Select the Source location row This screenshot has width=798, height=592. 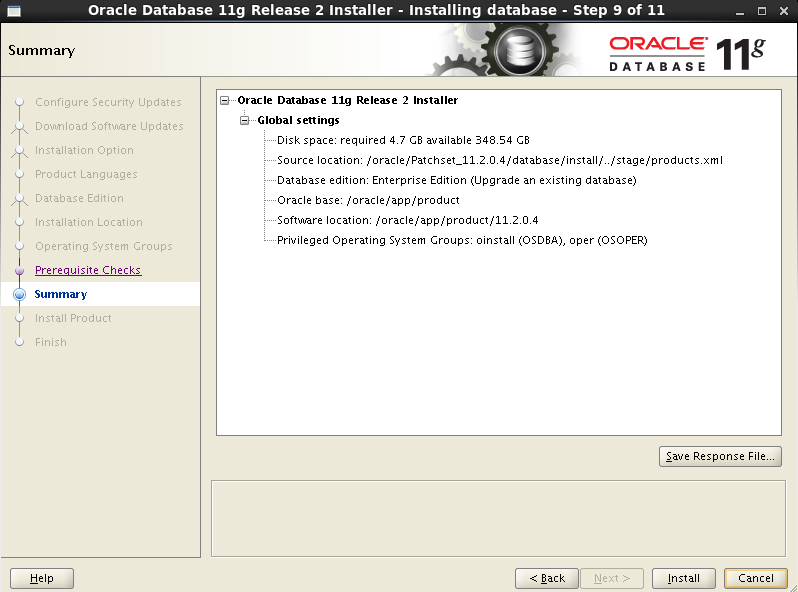pos(500,160)
